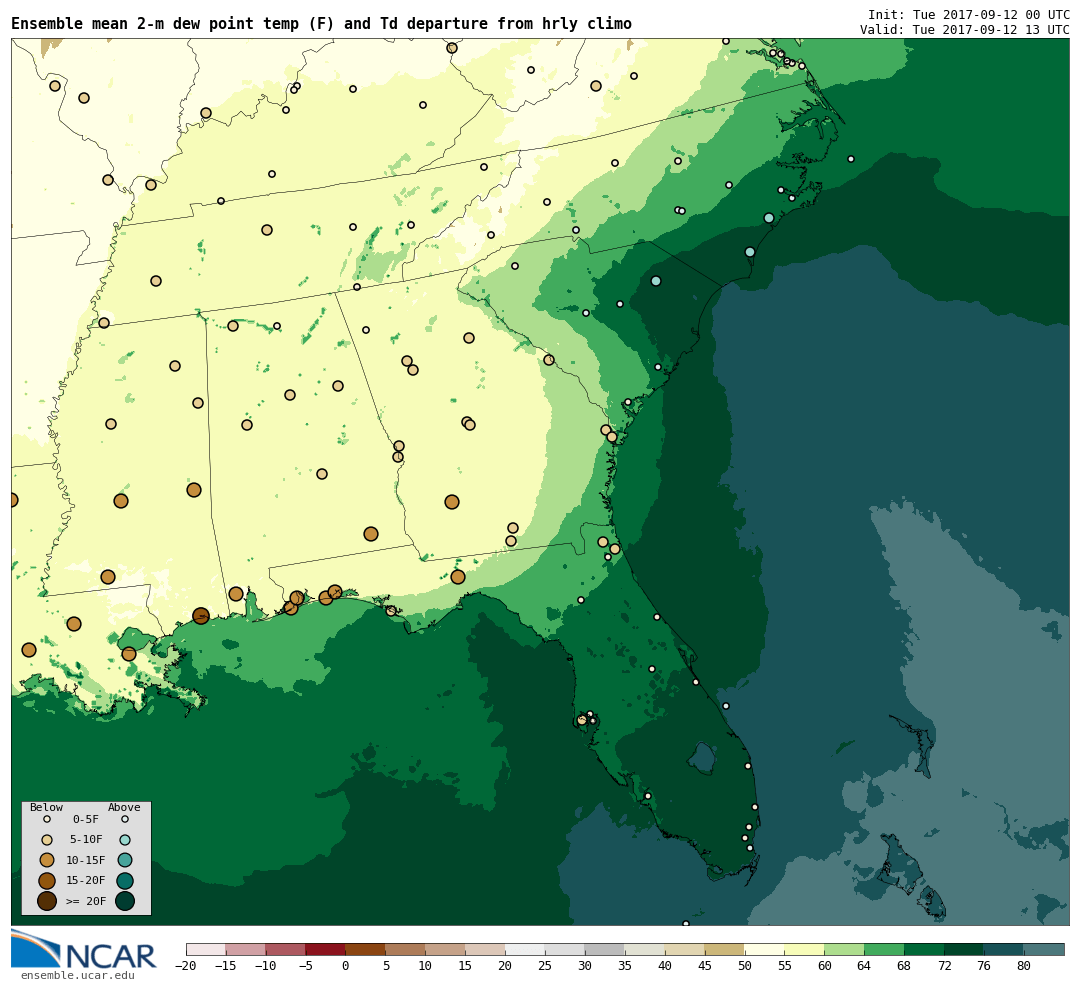Click the '76' colorbar tick label
The height and width of the screenshot is (988, 1080).
(985, 966)
